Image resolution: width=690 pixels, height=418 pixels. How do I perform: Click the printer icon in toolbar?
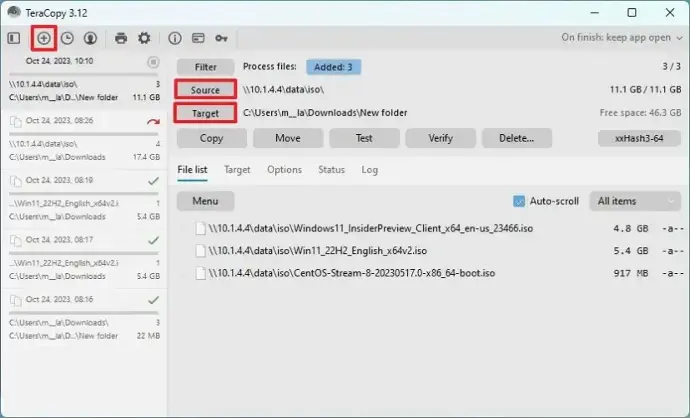(x=121, y=38)
